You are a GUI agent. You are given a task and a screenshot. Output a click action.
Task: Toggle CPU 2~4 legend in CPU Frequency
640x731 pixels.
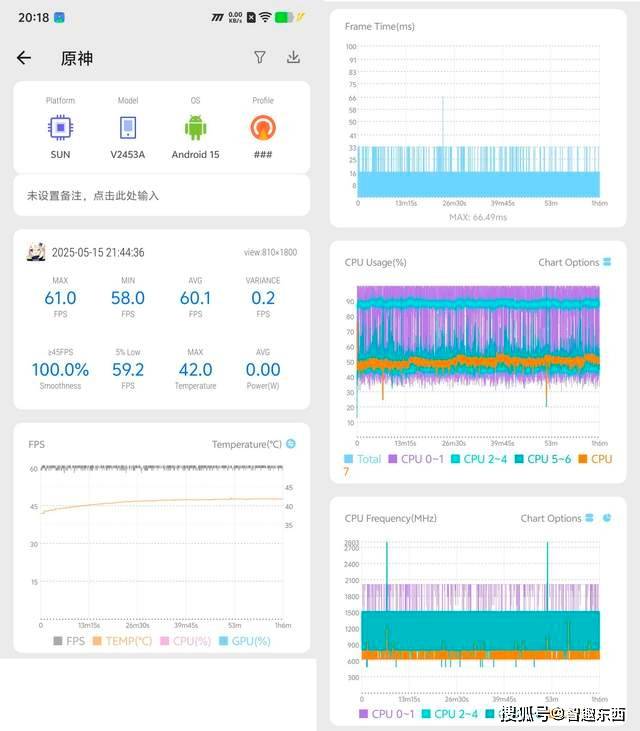(x=449, y=714)
